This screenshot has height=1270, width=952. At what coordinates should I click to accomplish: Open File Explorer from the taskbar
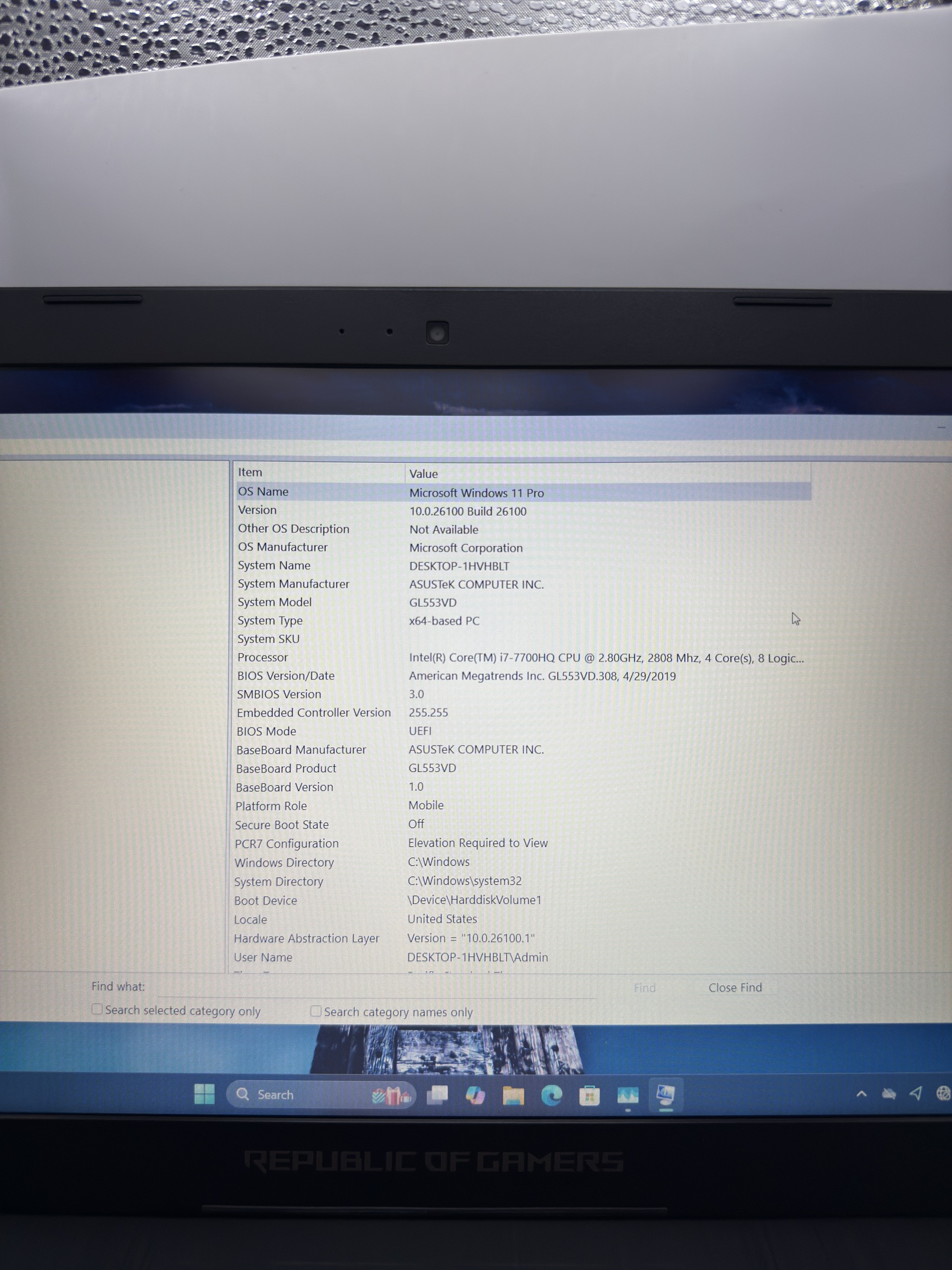point(513,1096)
